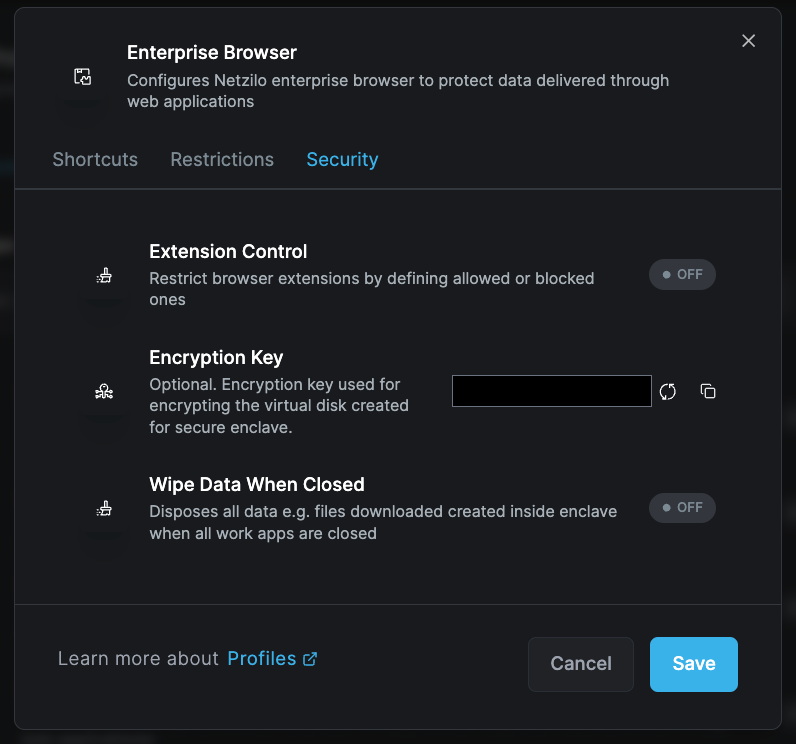Screen dimensions: 796x744
Task: Click the external link icon beside Profiles
Action: click(310, 659)
